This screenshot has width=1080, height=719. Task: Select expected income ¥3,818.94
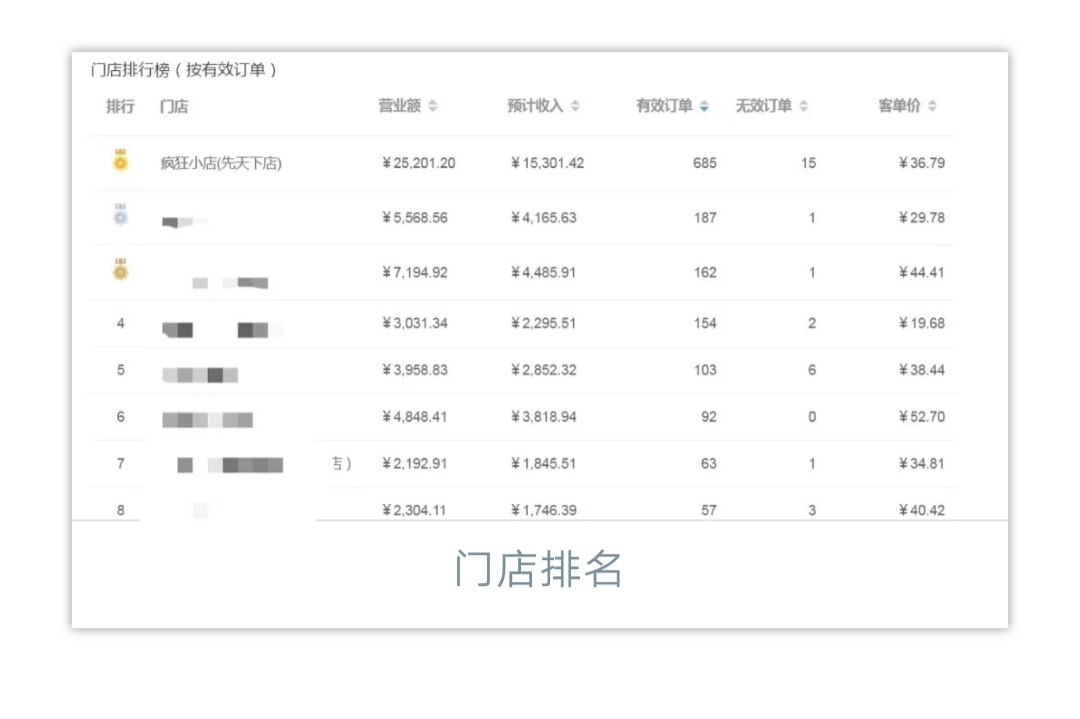point(543,417)
